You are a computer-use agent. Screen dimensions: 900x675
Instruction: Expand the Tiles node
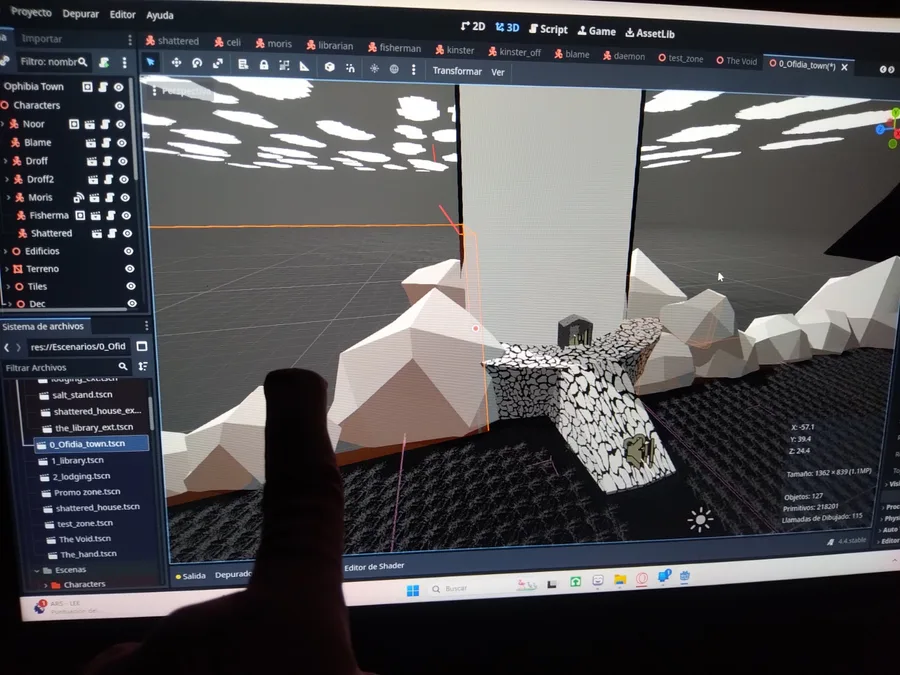coord(8,286)
